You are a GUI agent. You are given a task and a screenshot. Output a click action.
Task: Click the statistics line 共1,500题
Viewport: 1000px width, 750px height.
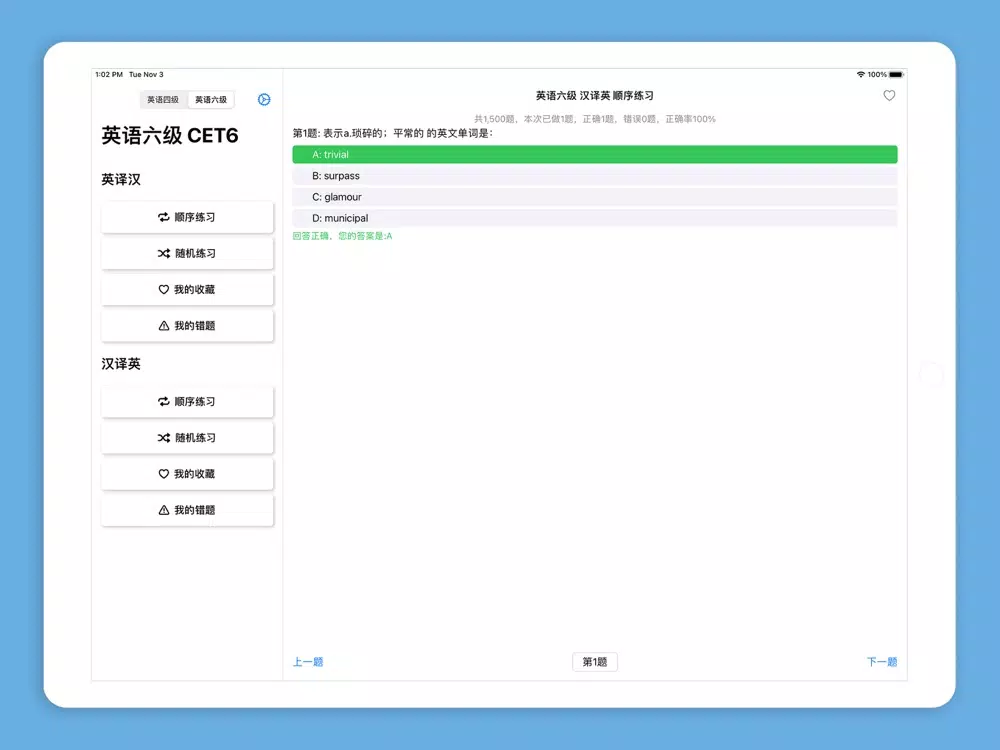[x=594, y=119]
